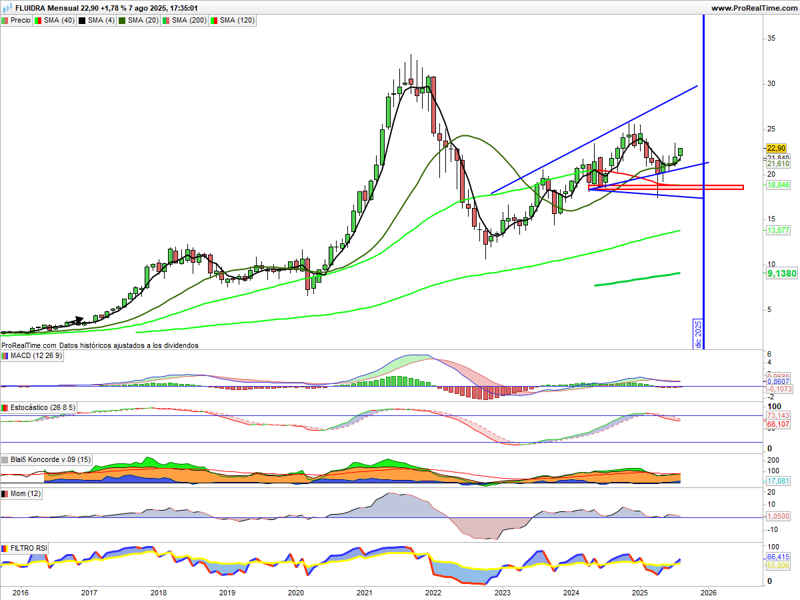The image size is (800, 600).
Task: Click the 2024 year label
Action: point(571,593)
